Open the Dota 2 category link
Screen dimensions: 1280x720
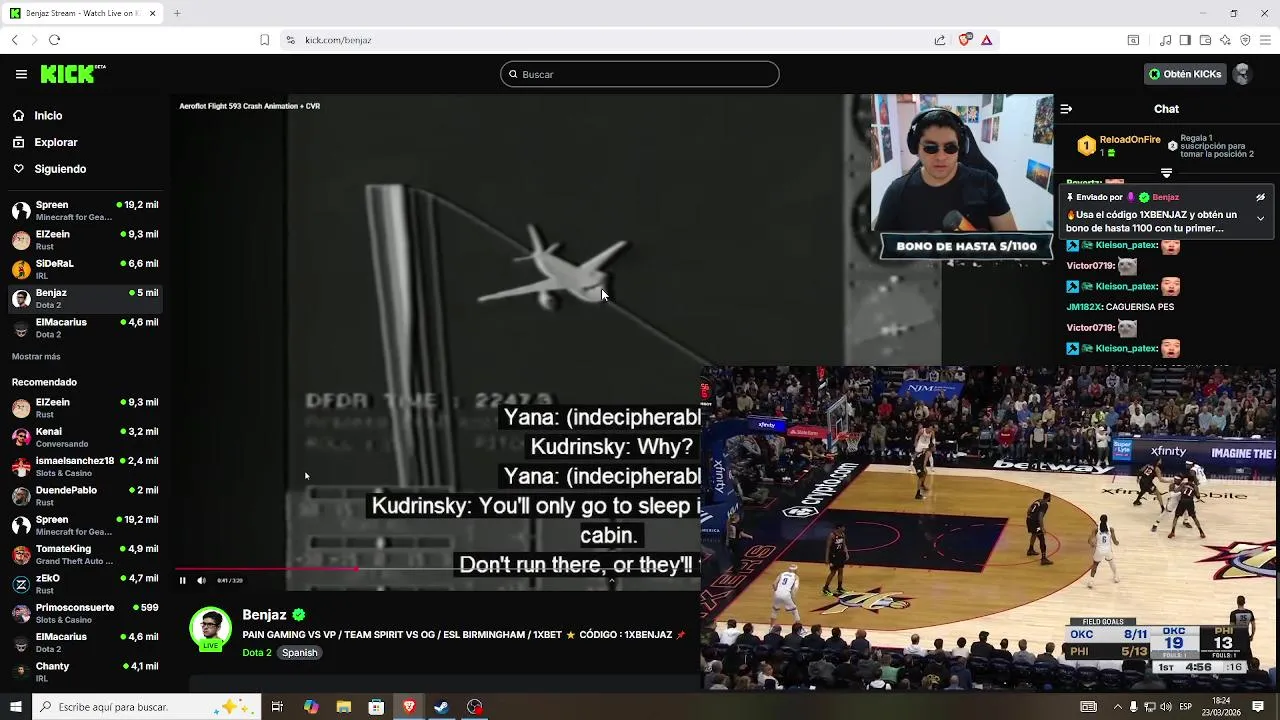click(256, 653)
